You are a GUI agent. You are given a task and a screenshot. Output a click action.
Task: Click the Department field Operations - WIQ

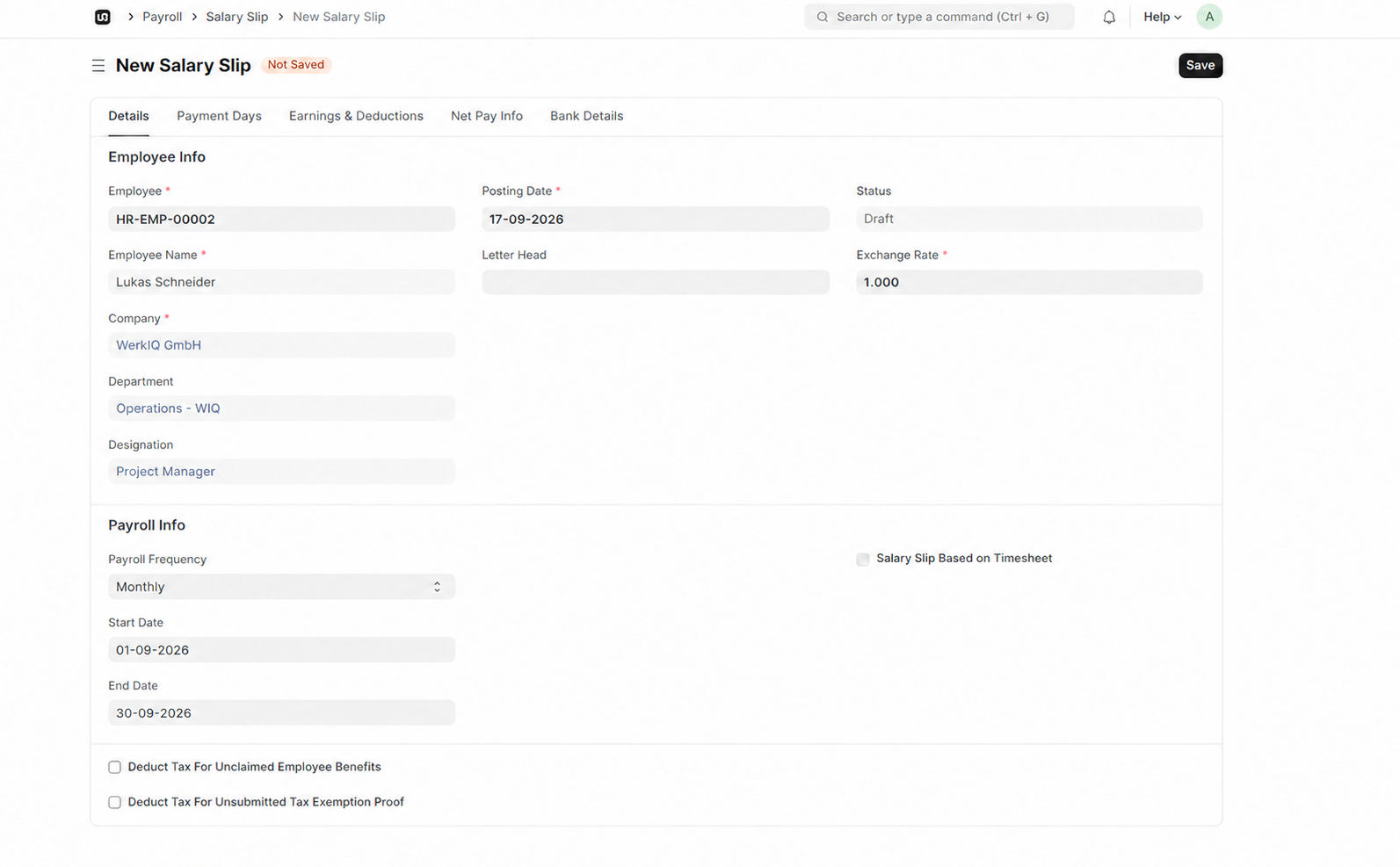coord(281,408)
